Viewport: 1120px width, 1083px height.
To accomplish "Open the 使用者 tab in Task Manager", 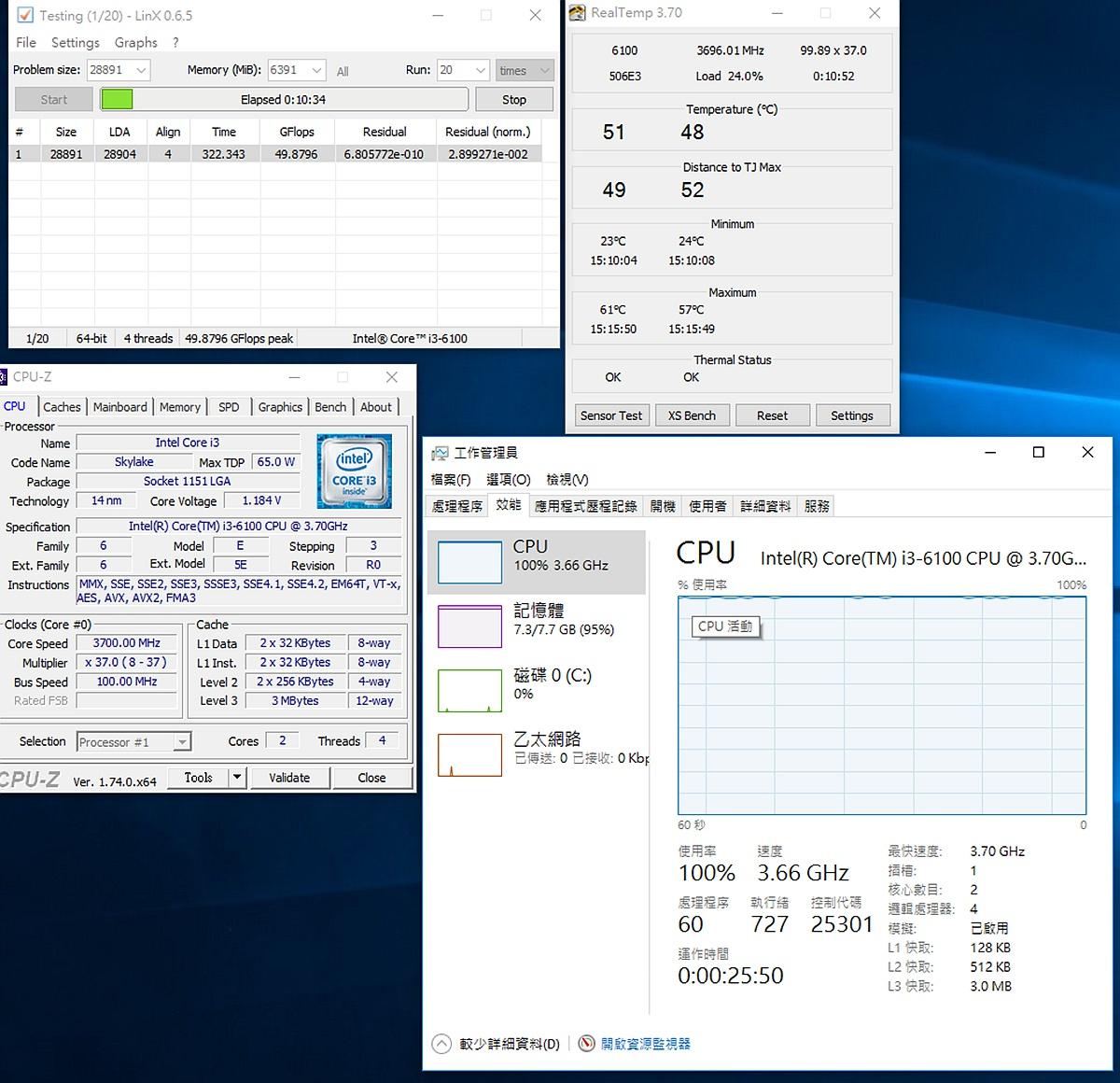I will point(707,506).
